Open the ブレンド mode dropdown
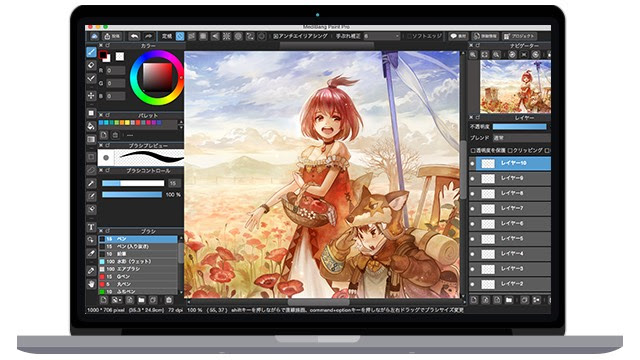 521,138
